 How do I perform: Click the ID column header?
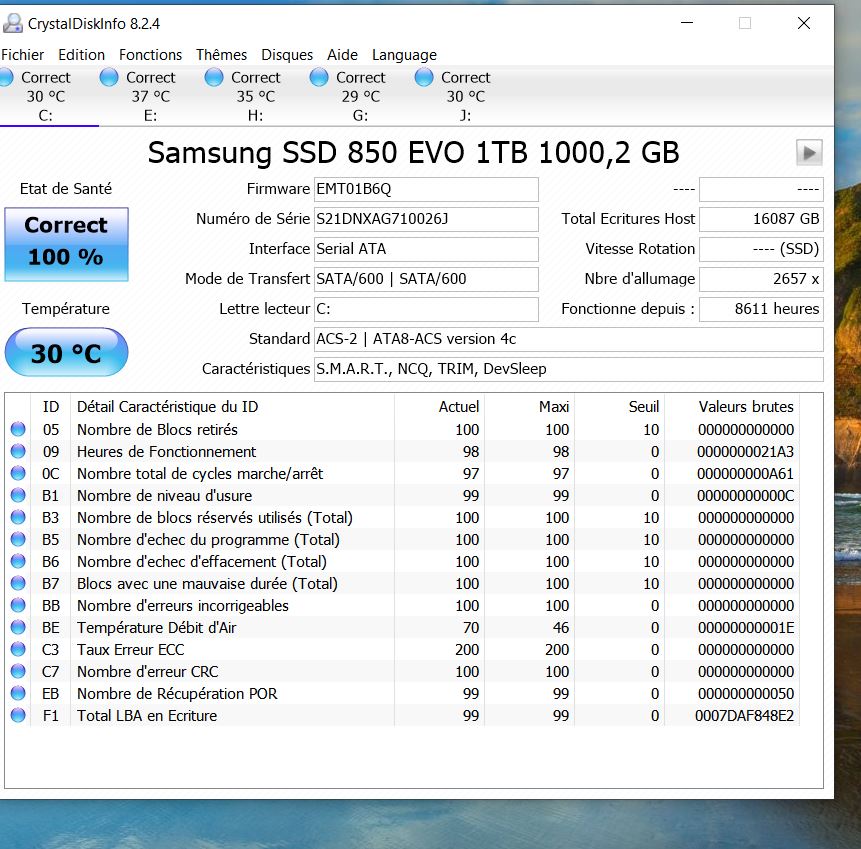coord(51,407)
